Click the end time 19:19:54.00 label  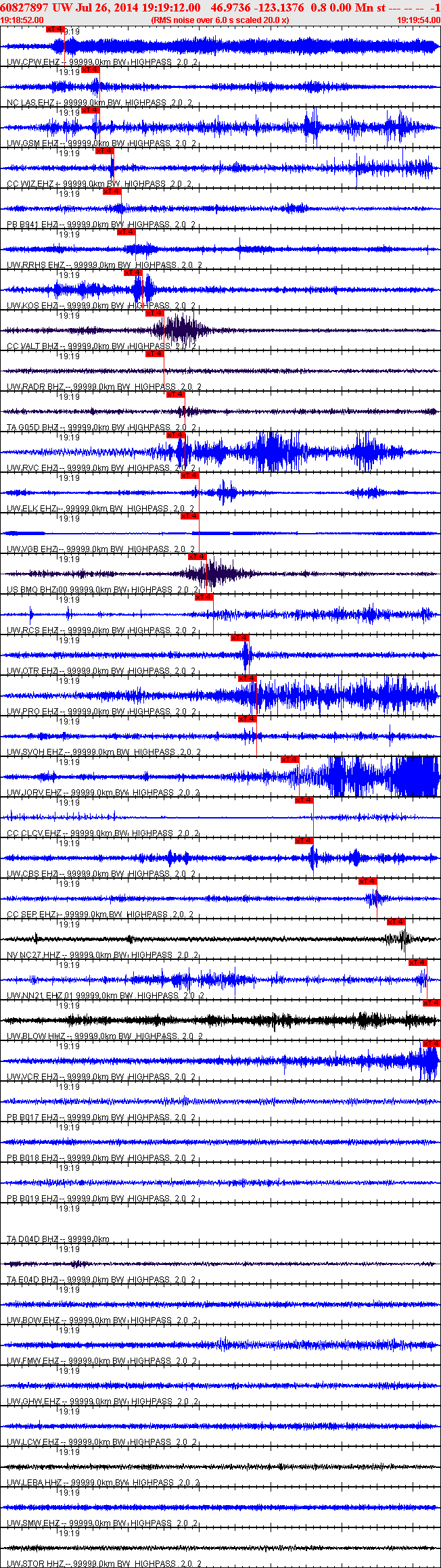pos(419,20)
